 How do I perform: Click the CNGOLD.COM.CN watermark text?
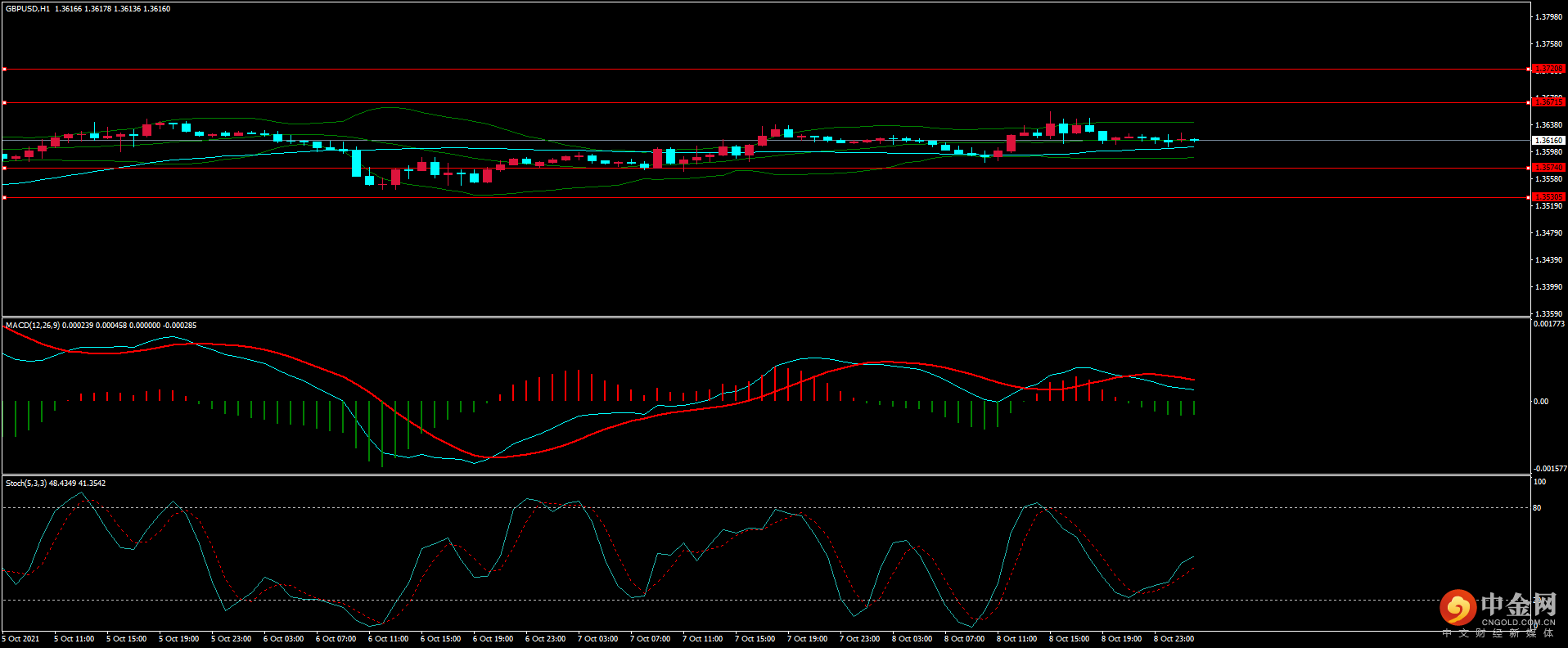click(1518, 623)
